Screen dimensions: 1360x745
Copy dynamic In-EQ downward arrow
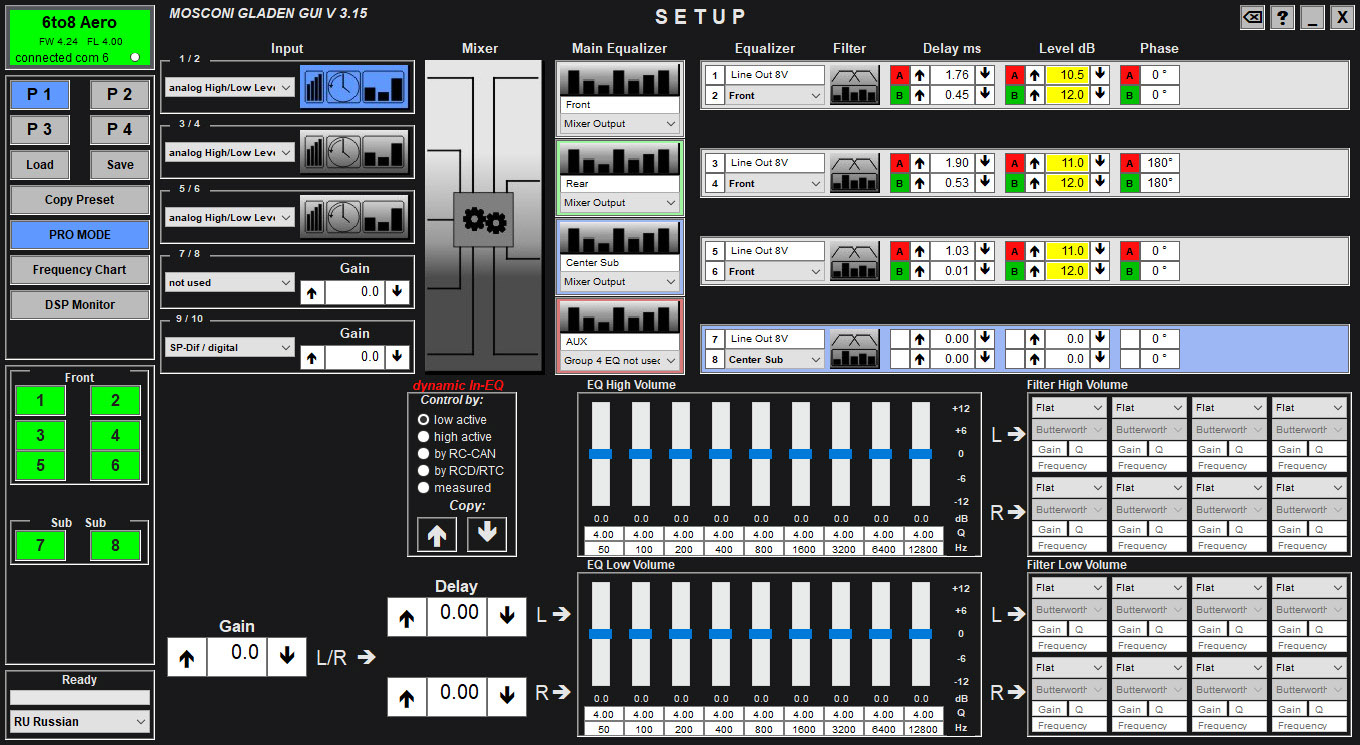tap(487, 534)
